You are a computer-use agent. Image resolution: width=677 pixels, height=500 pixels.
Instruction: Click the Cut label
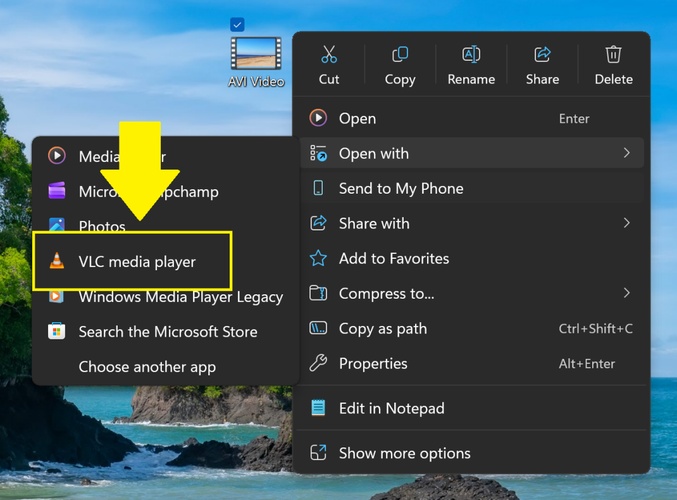click(329, 79)
